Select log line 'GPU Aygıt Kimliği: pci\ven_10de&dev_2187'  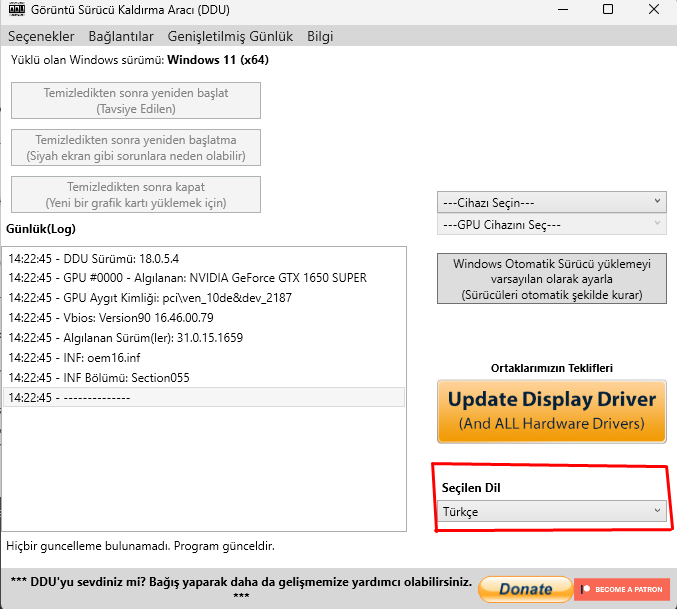204,298
